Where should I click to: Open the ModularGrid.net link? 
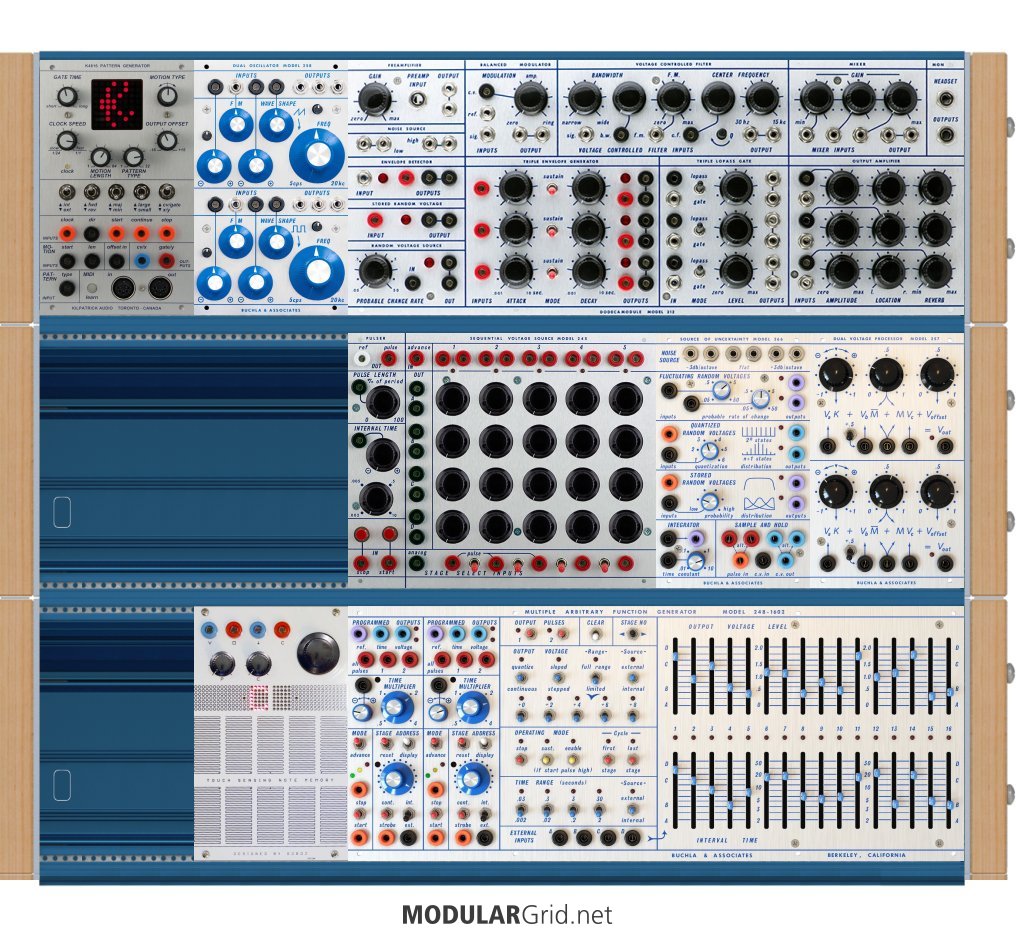click(507, 914)
